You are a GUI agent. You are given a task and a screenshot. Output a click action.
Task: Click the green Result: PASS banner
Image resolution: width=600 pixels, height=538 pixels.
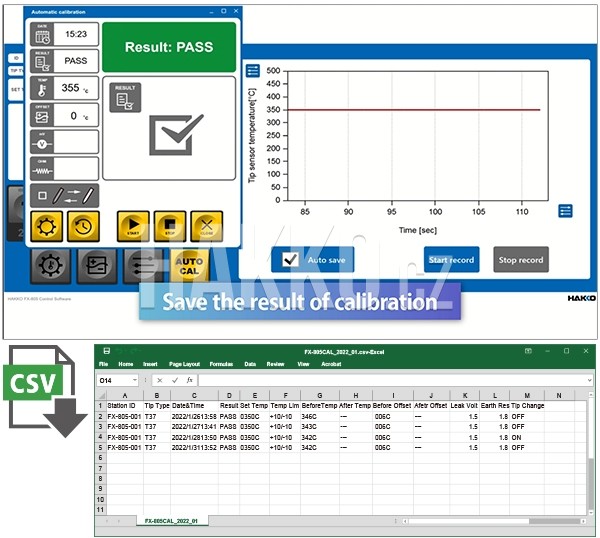tap(169, 47)
